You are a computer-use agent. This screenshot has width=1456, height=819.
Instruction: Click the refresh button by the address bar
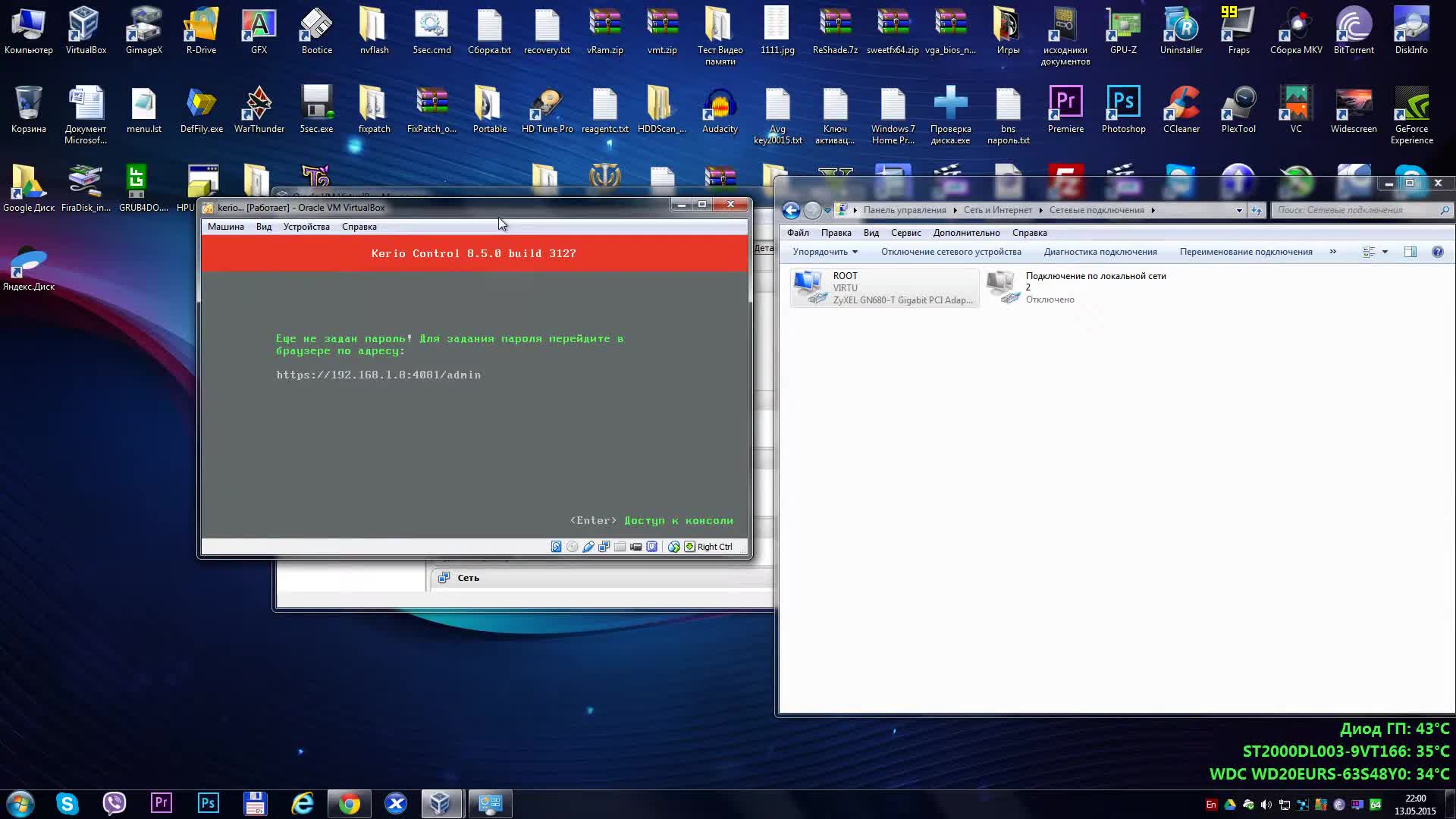pyautogui.click(x=1257, y=210)
